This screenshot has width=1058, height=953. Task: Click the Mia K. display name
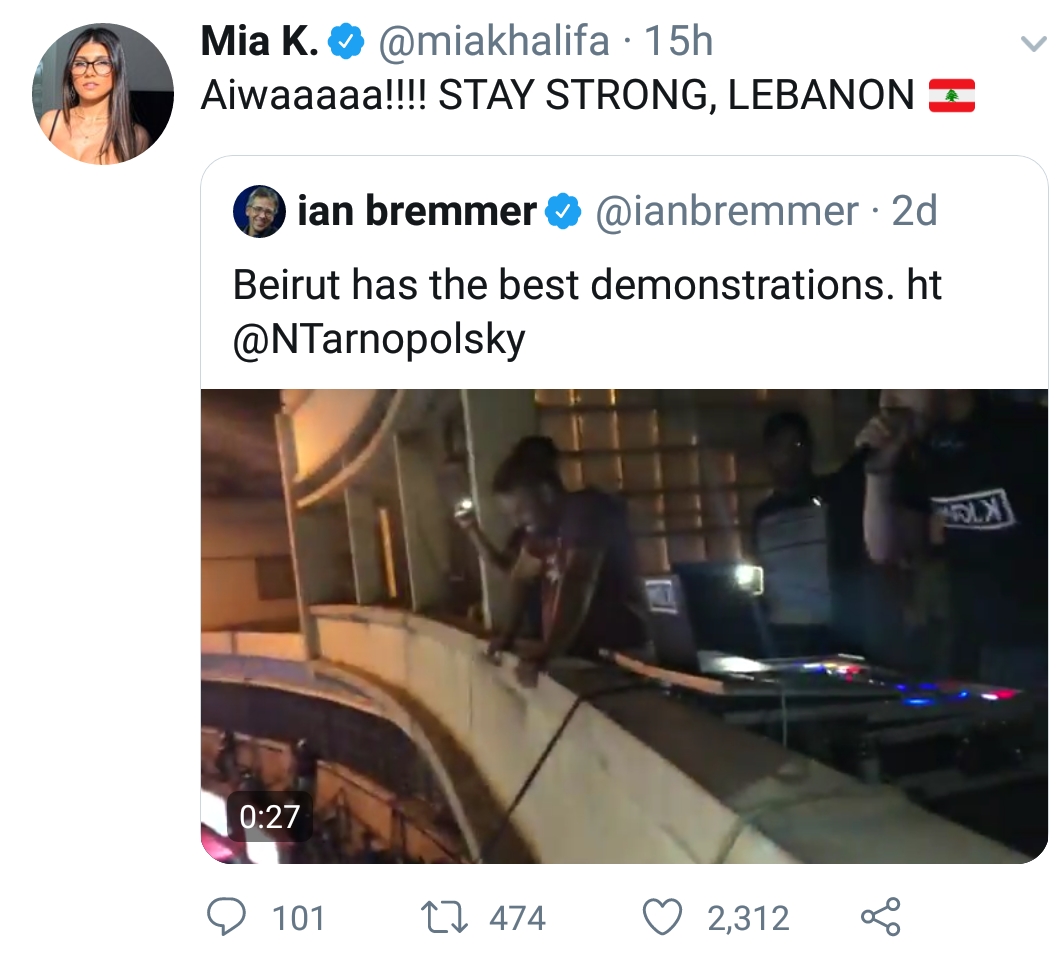(260, 41)
